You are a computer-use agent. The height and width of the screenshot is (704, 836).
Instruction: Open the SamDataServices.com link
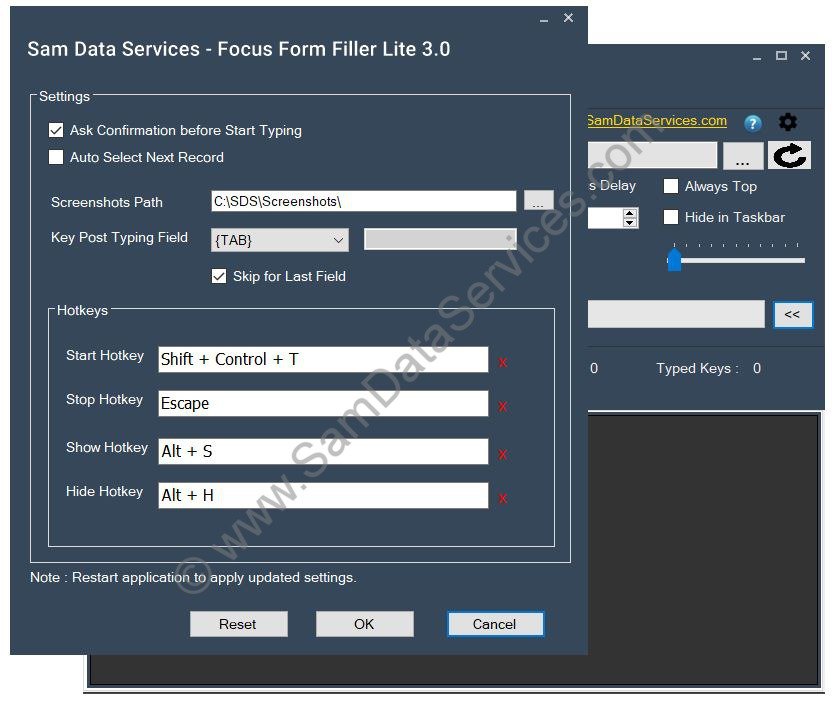click(657, 121)
